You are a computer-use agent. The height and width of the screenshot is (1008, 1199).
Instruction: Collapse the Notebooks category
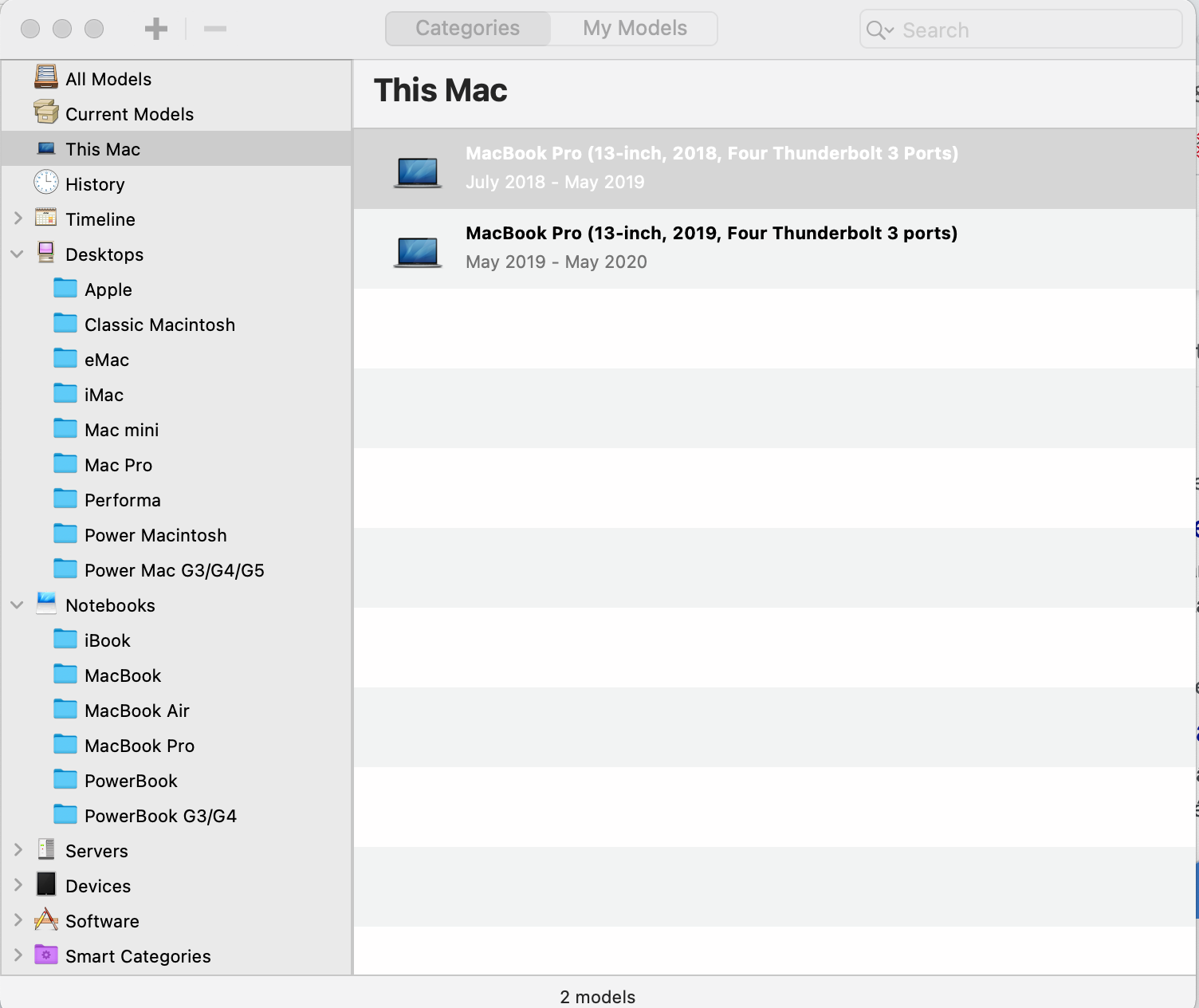pos(18,605)
